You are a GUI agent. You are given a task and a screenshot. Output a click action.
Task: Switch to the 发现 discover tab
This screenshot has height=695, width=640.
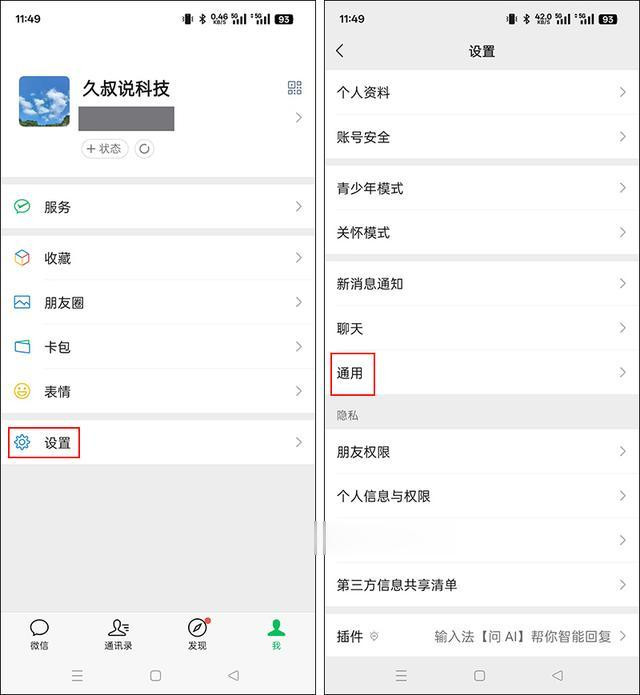197,634
